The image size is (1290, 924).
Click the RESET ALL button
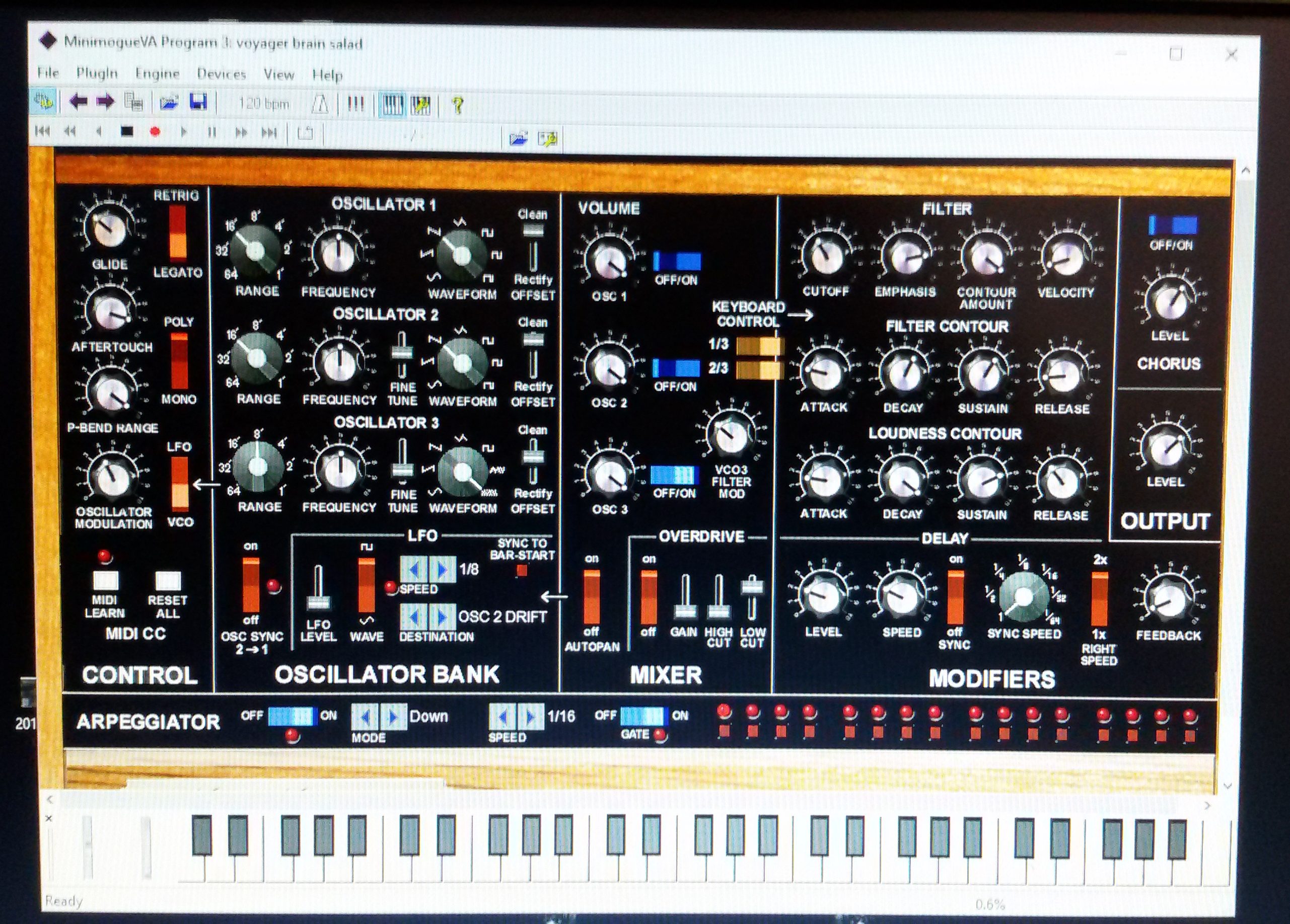tap(168, 581)
